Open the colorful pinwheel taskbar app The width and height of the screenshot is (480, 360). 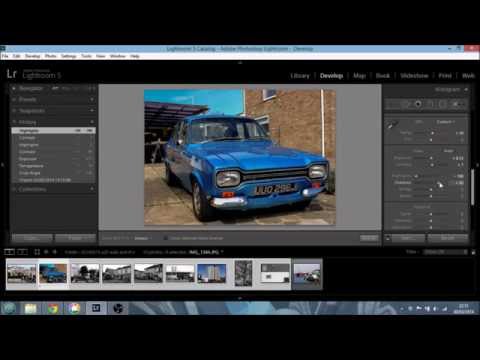[x=74, y=308]
